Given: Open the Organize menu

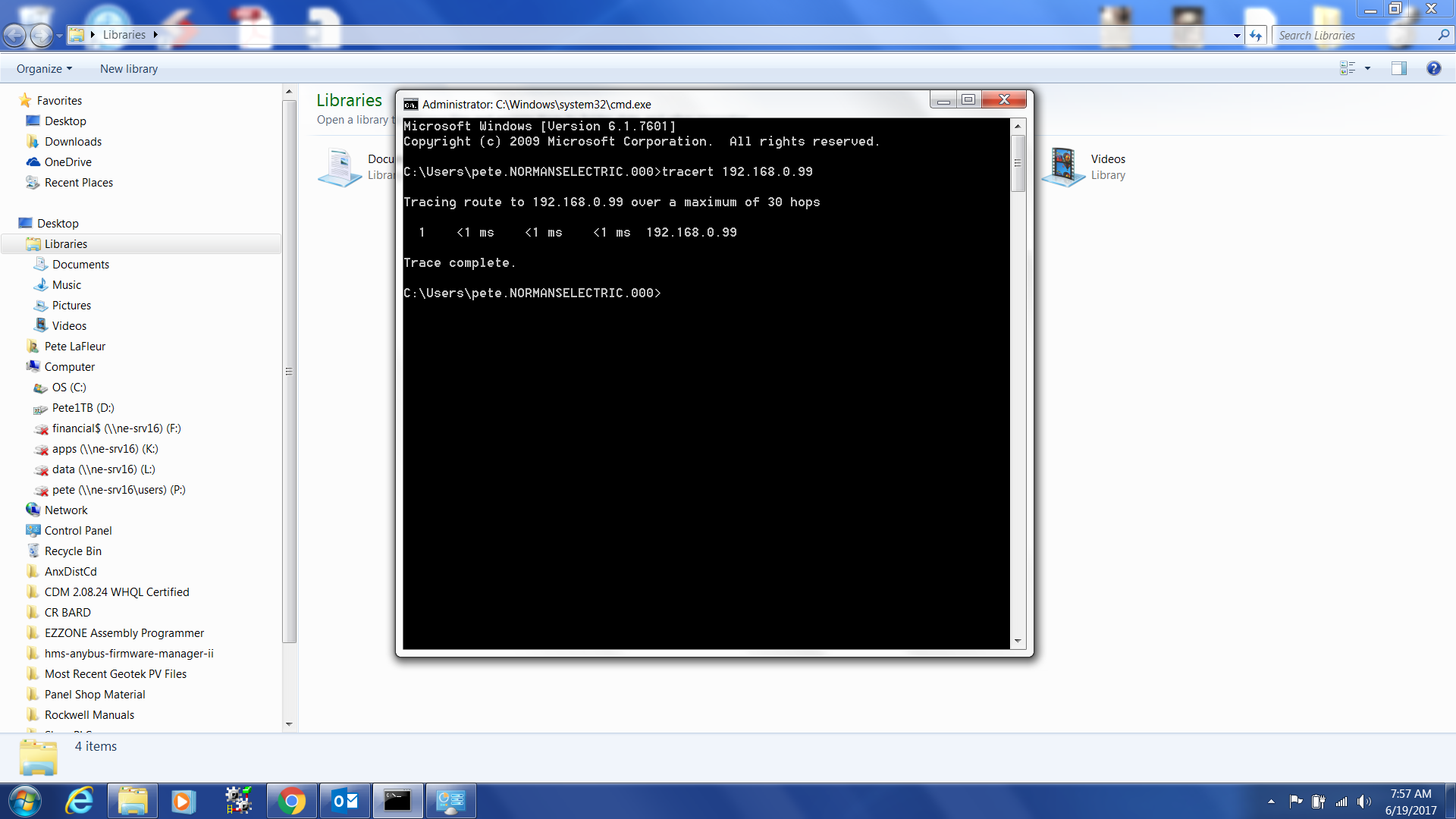Looking at the screenshot, I should point(43,68).
